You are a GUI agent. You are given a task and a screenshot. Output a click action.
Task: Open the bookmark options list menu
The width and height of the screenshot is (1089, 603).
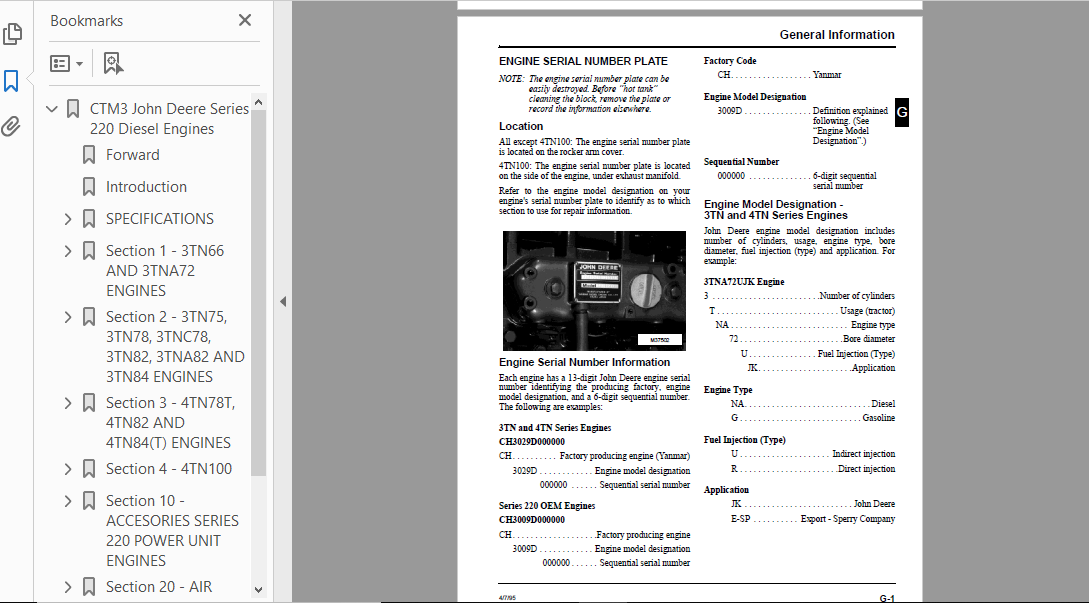coord(66,63)
